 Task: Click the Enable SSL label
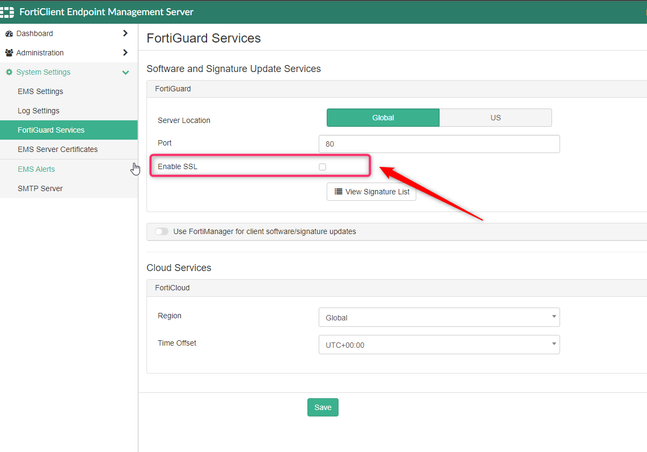pos(177,166)
